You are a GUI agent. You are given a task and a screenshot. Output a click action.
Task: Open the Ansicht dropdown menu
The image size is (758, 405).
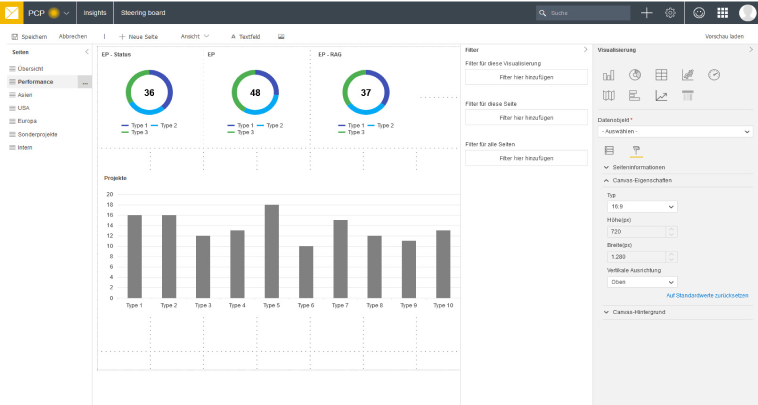coord(194,36)
